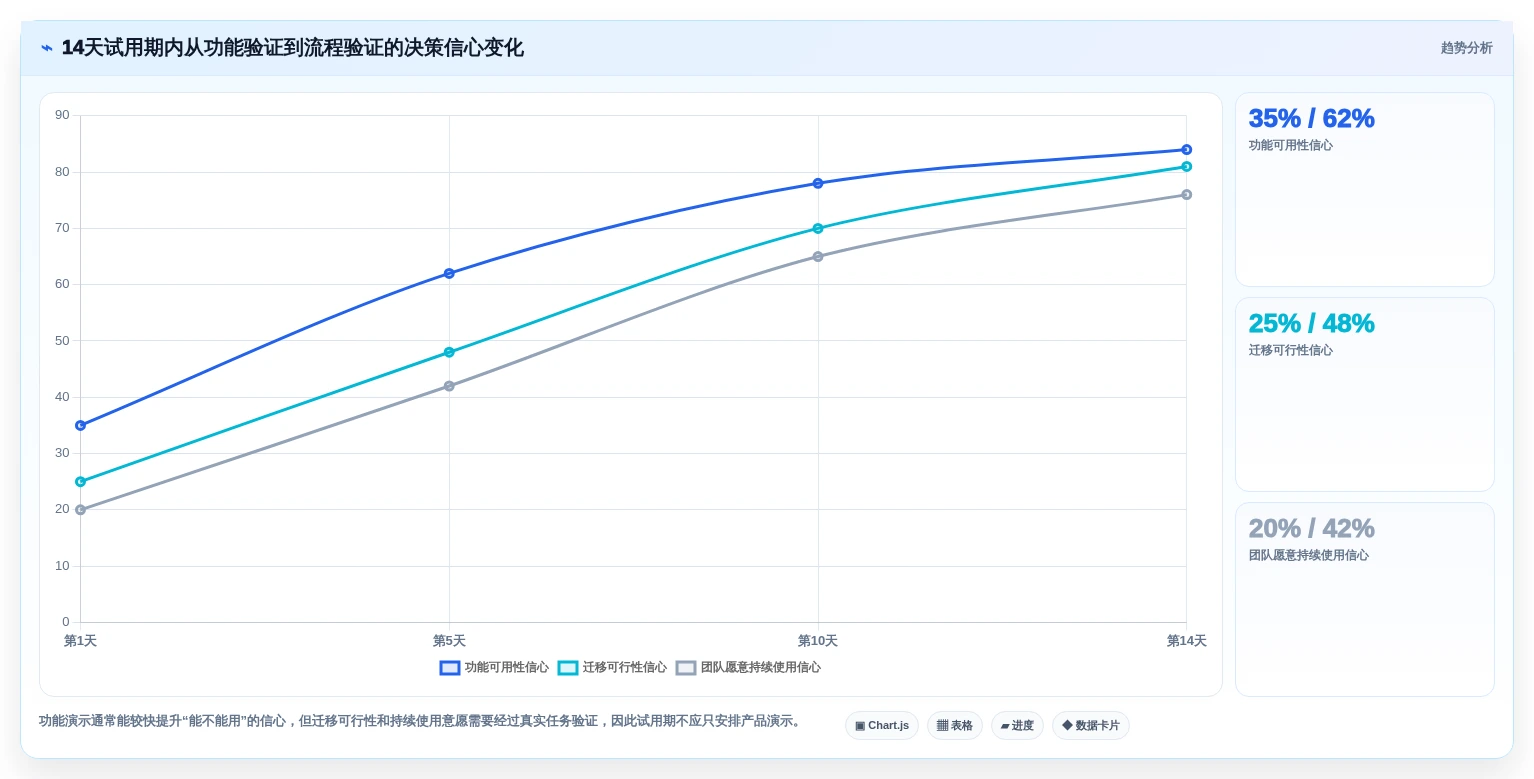This screenshot has width=1534, height=779.
Task: Toggle the 功能可用性信心 legend swatch
Action: (450, 668)
